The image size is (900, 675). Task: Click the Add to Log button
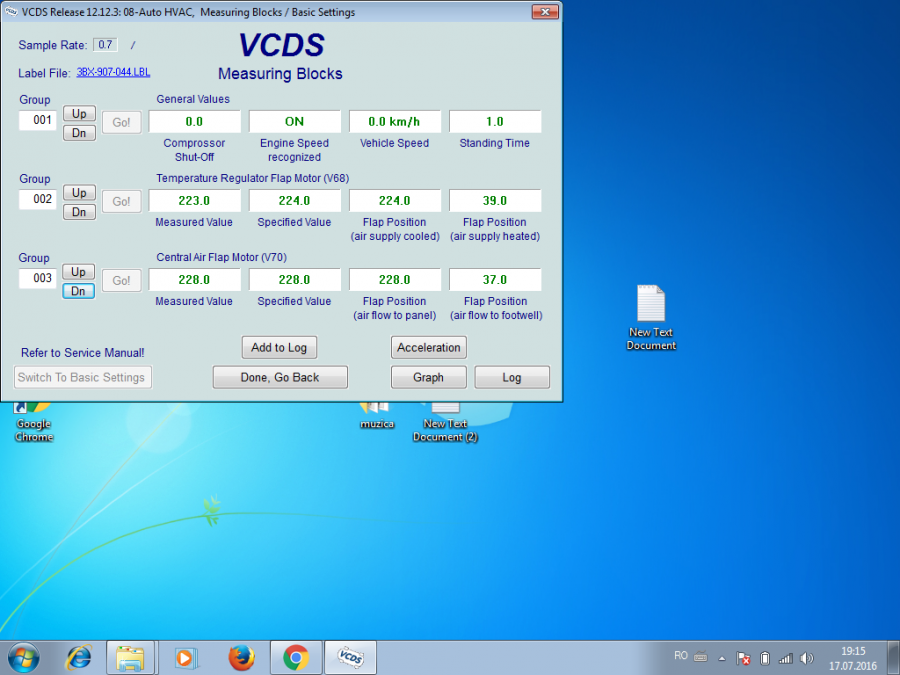279,347
